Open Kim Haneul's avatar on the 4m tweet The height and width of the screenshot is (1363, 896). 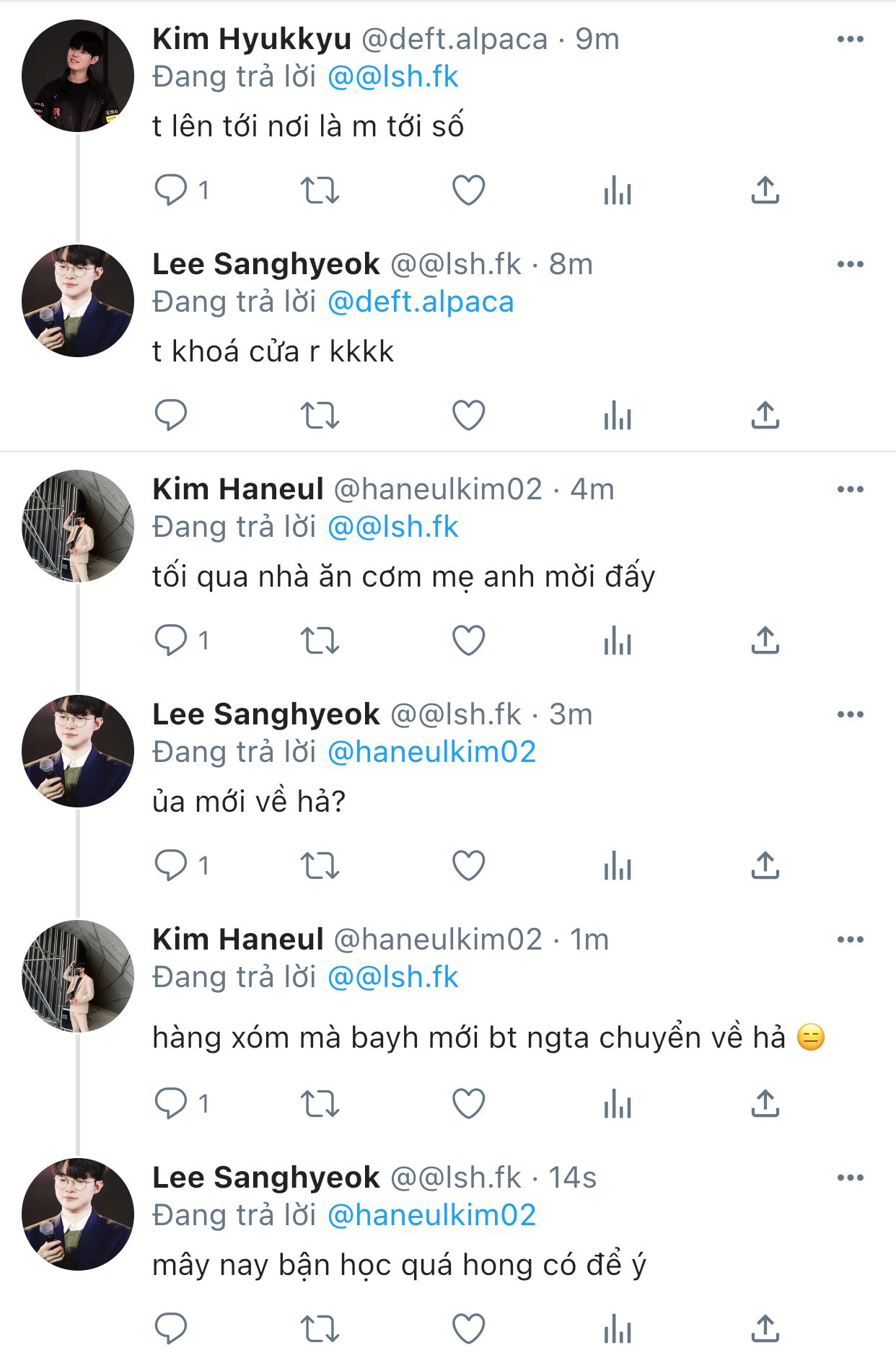pyautogui.click(x=78, y=526)
